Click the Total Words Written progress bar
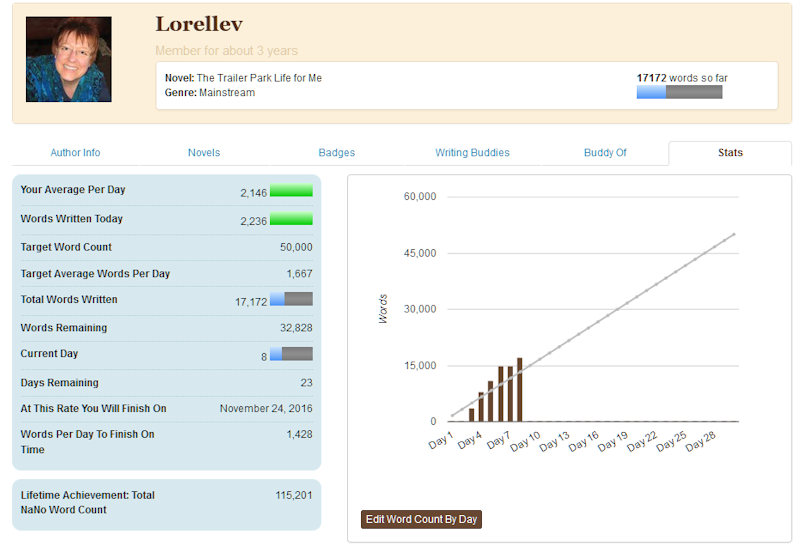 291,299
